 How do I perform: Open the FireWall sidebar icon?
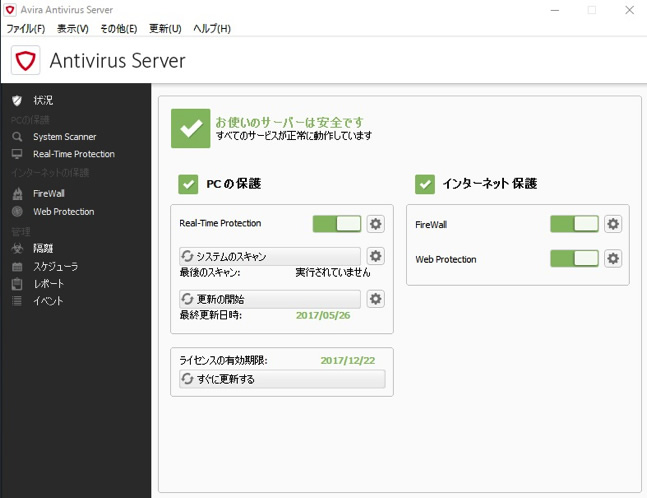(x=17, y=194)
